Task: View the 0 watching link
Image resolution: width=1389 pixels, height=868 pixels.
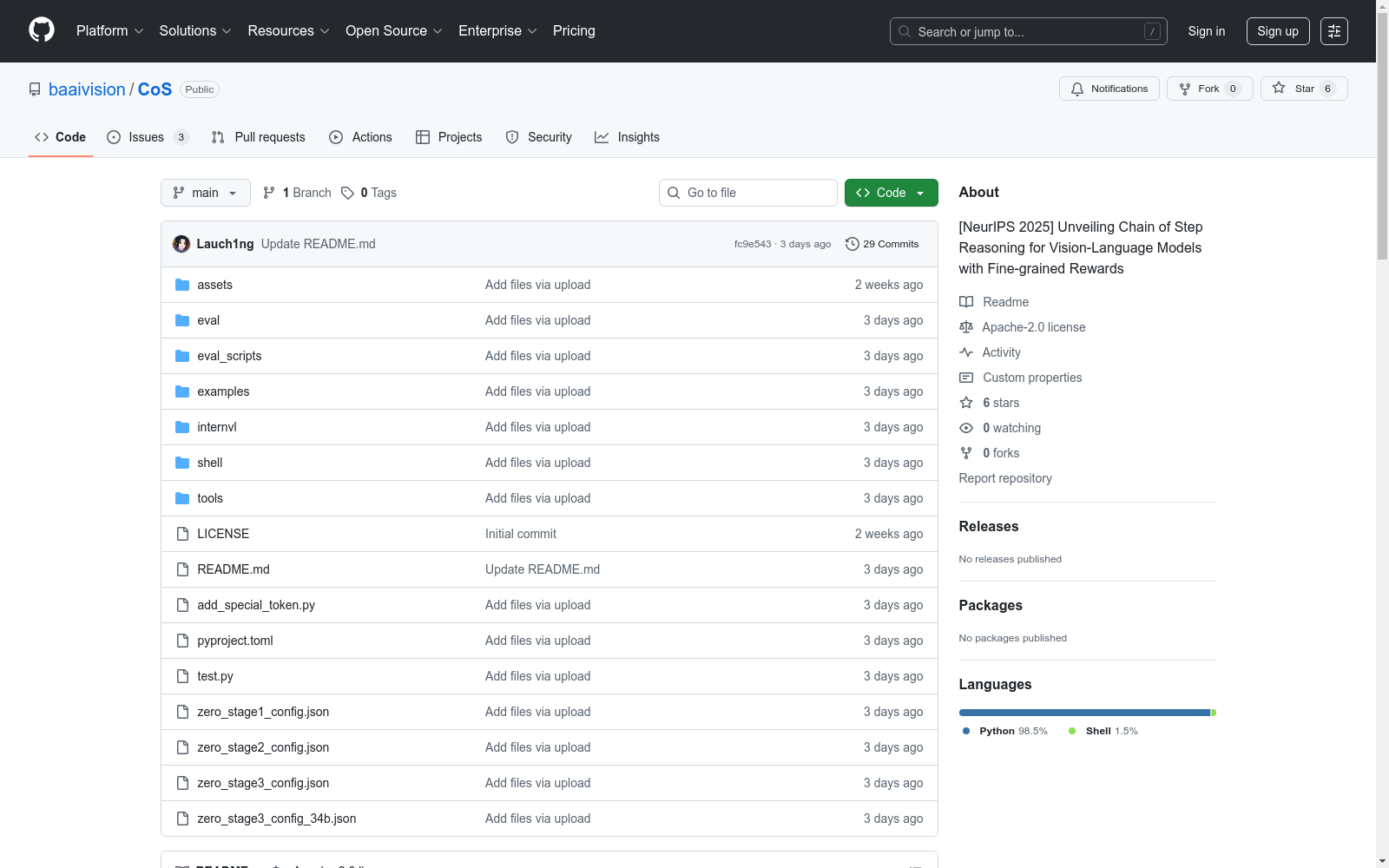Action: pos(1000,428)
